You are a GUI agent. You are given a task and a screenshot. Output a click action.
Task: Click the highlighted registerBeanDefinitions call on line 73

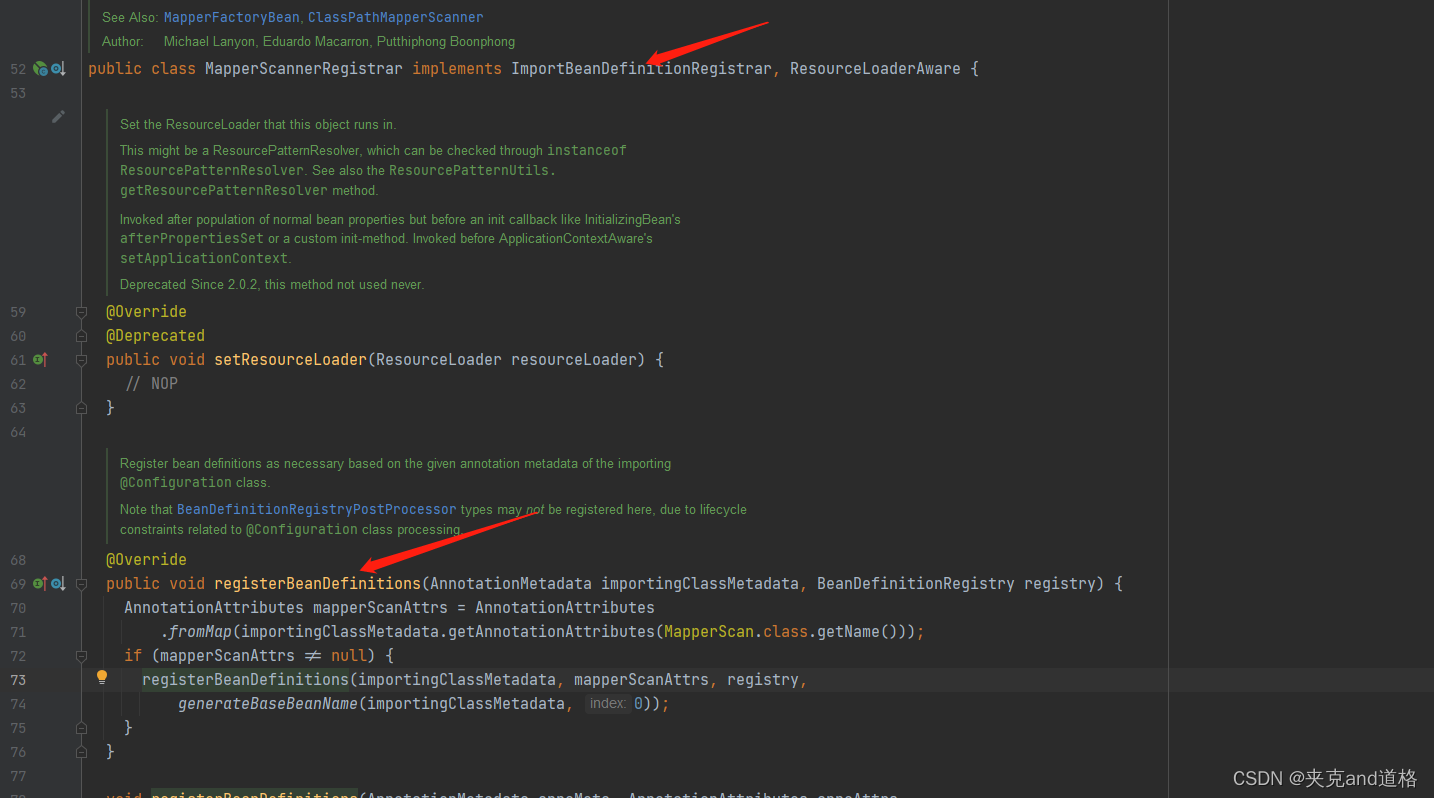[x=245, y=680]
